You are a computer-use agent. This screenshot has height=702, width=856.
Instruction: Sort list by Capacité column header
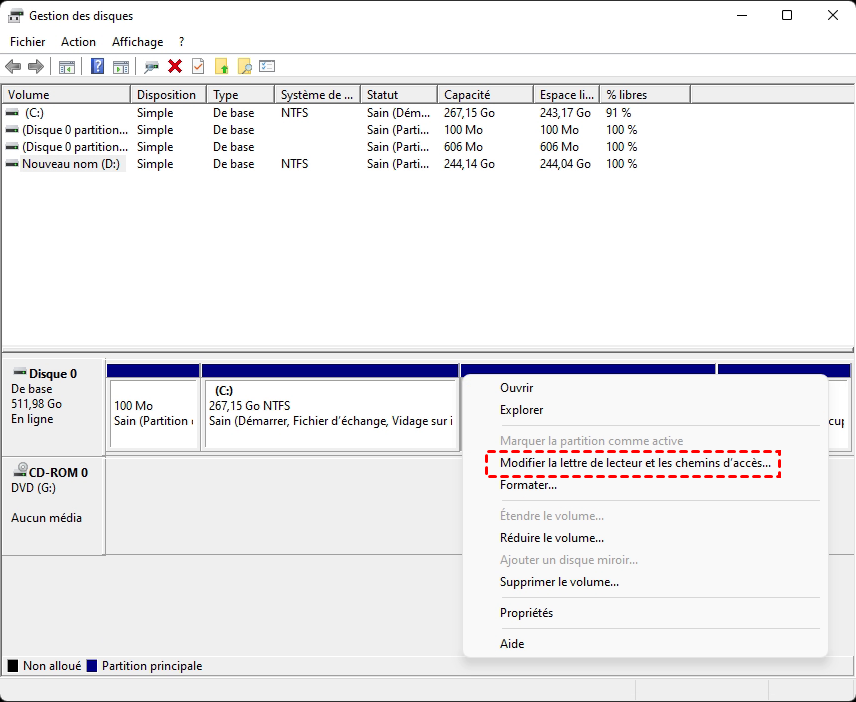485,95
